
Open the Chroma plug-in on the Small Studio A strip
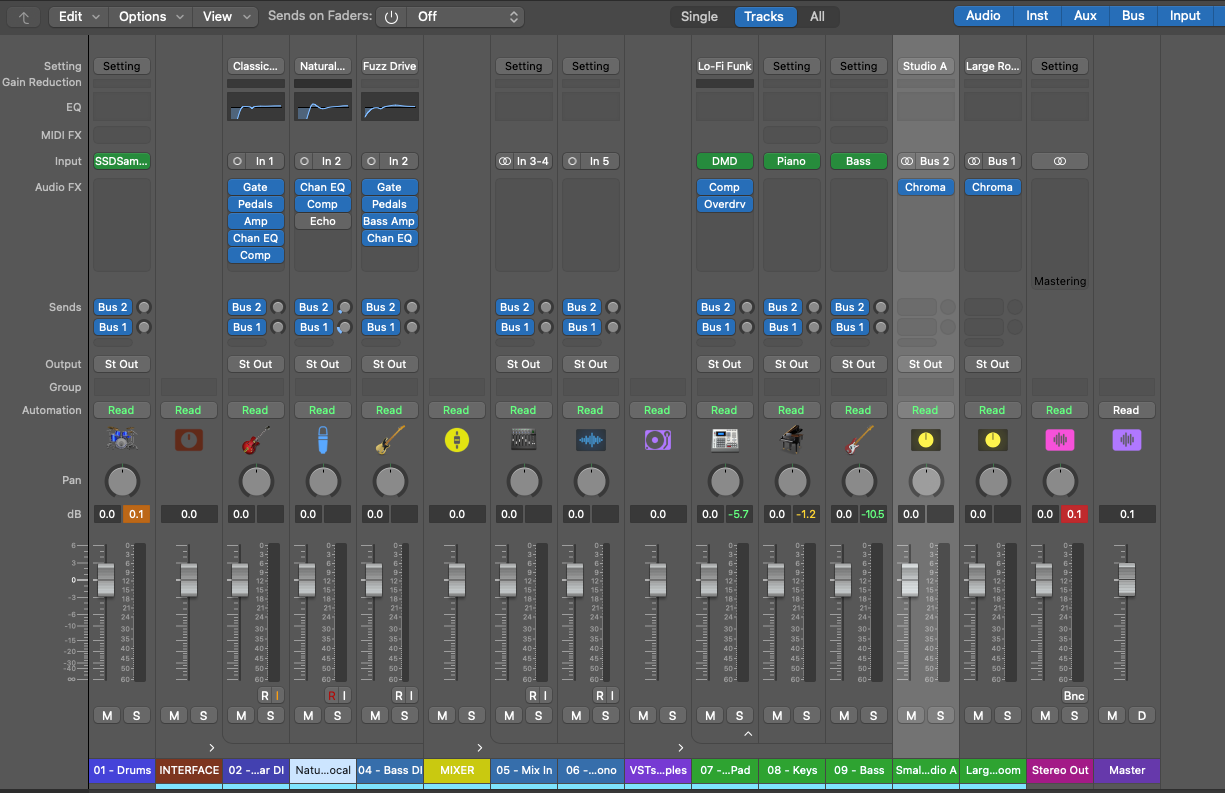pyautogui.click(x=925, y=187)
